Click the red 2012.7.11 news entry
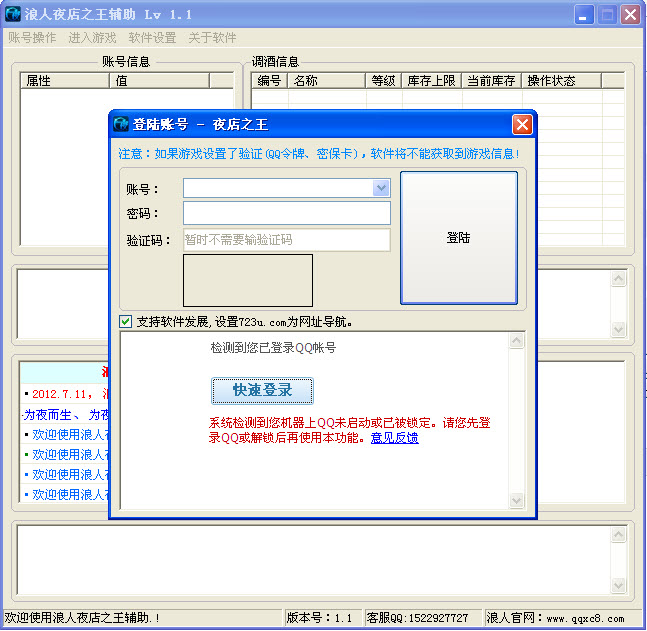647x631 pixels. [x=70, y=394]
